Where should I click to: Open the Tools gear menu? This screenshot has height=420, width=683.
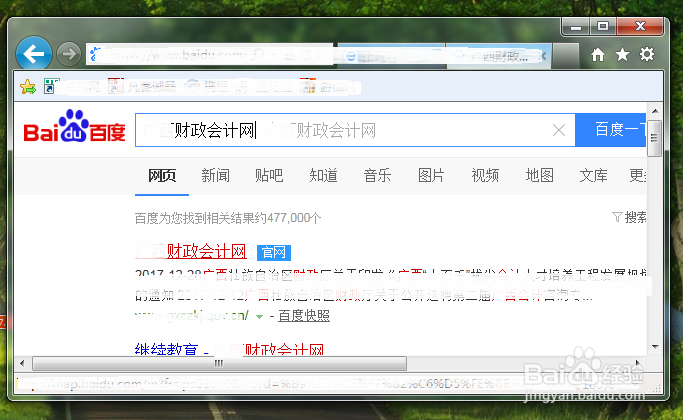click(647, 54)
